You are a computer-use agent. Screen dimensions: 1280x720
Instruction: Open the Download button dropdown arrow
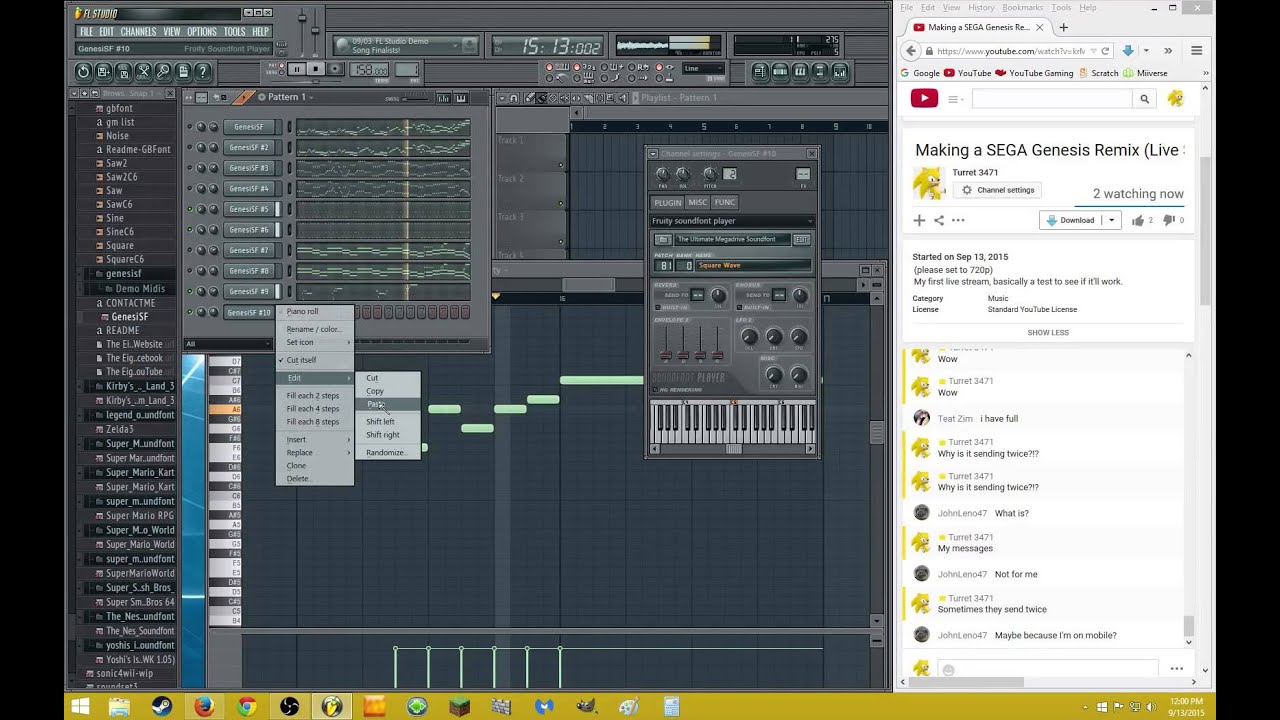1111,220
